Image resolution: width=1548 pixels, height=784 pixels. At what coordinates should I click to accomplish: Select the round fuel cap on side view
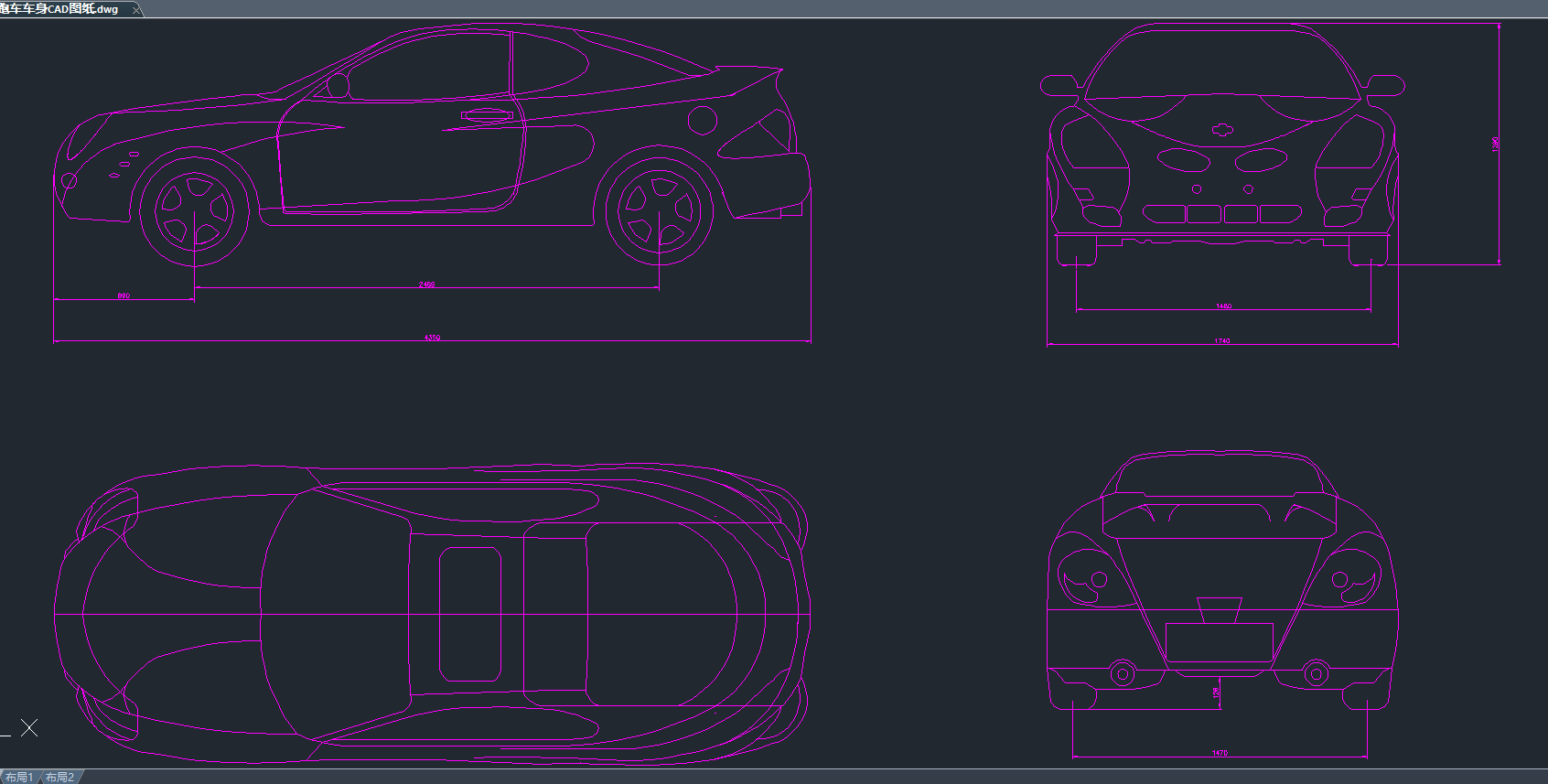[x=702, y=120]
